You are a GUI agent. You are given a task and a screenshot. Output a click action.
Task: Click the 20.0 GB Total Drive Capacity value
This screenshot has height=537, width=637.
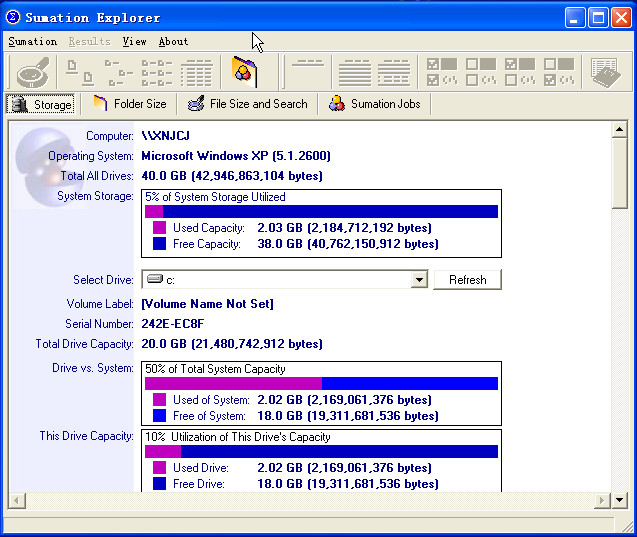click(x=232, y=344)
